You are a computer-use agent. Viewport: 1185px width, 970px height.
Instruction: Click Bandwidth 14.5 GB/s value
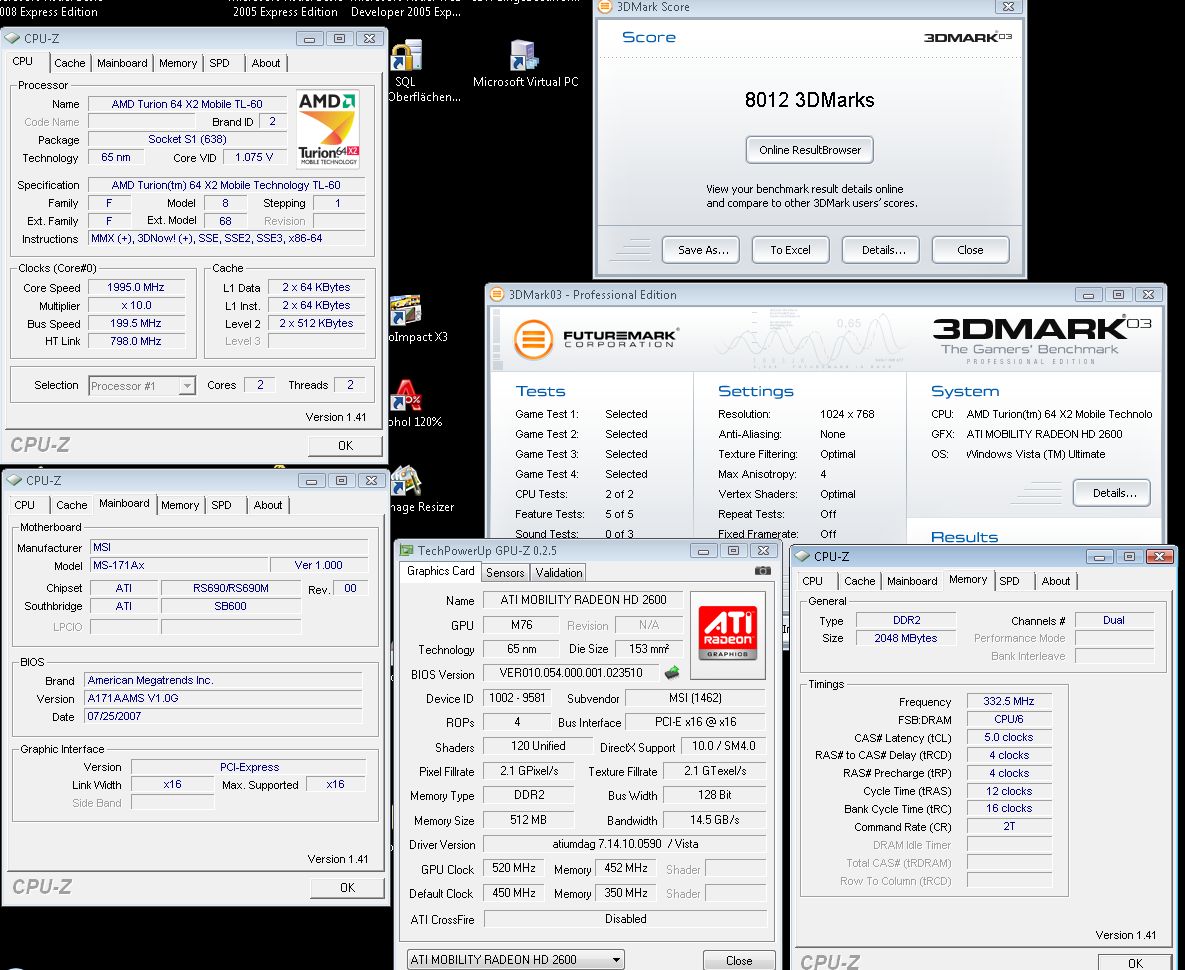714,820
